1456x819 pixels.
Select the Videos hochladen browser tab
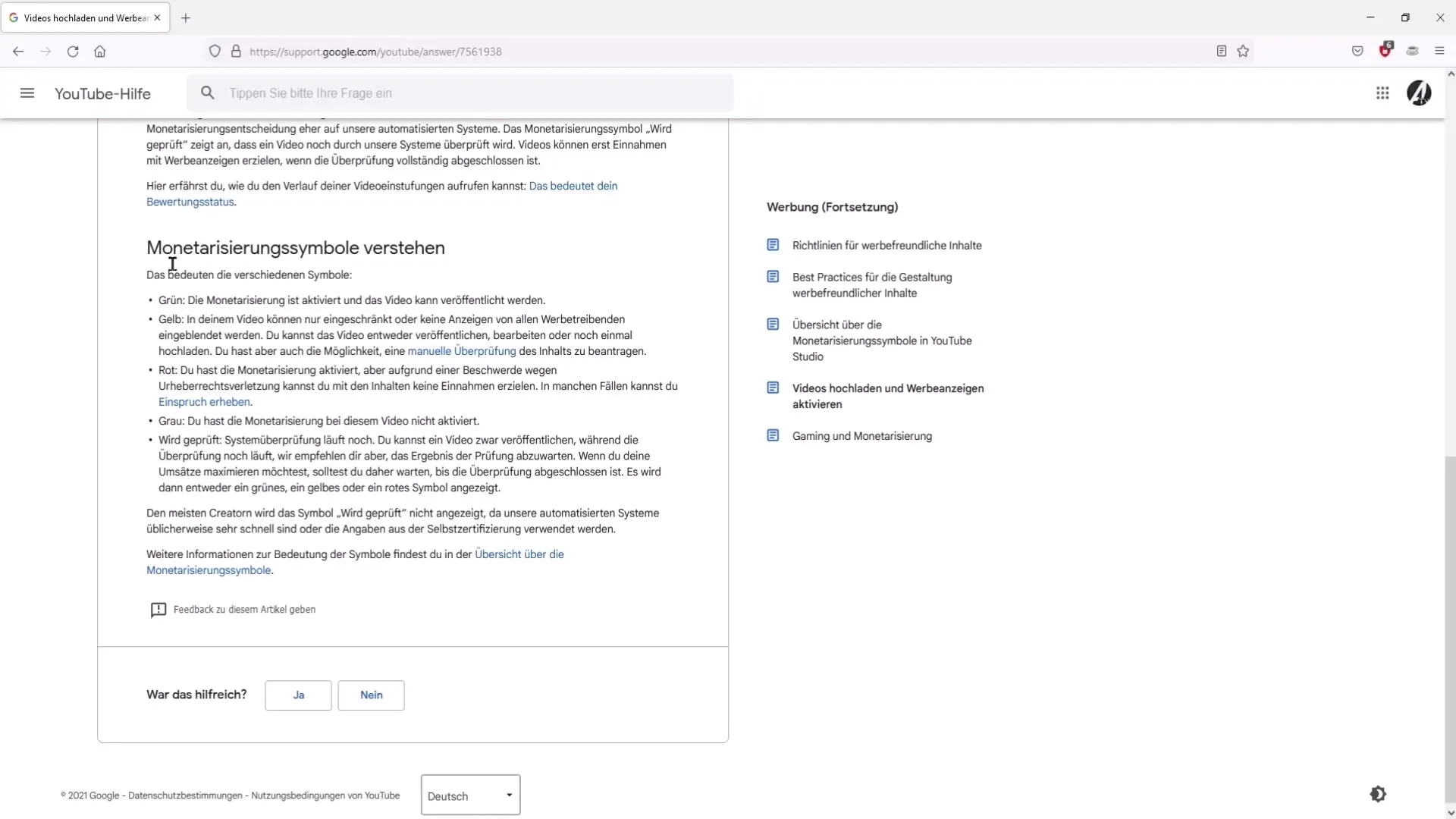pyautogui.click(x=85, y=17)
